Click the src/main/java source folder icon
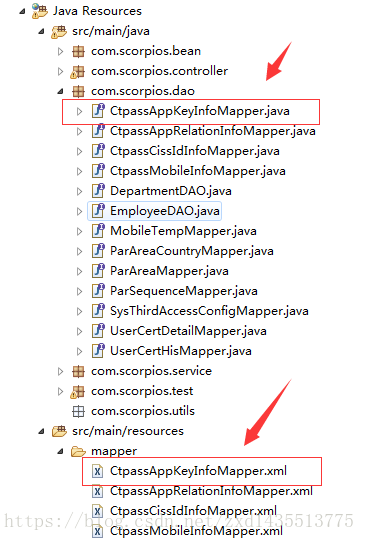The width and height of the screenshot is (365, 541). pyautogui.click(x=59, y=31)
